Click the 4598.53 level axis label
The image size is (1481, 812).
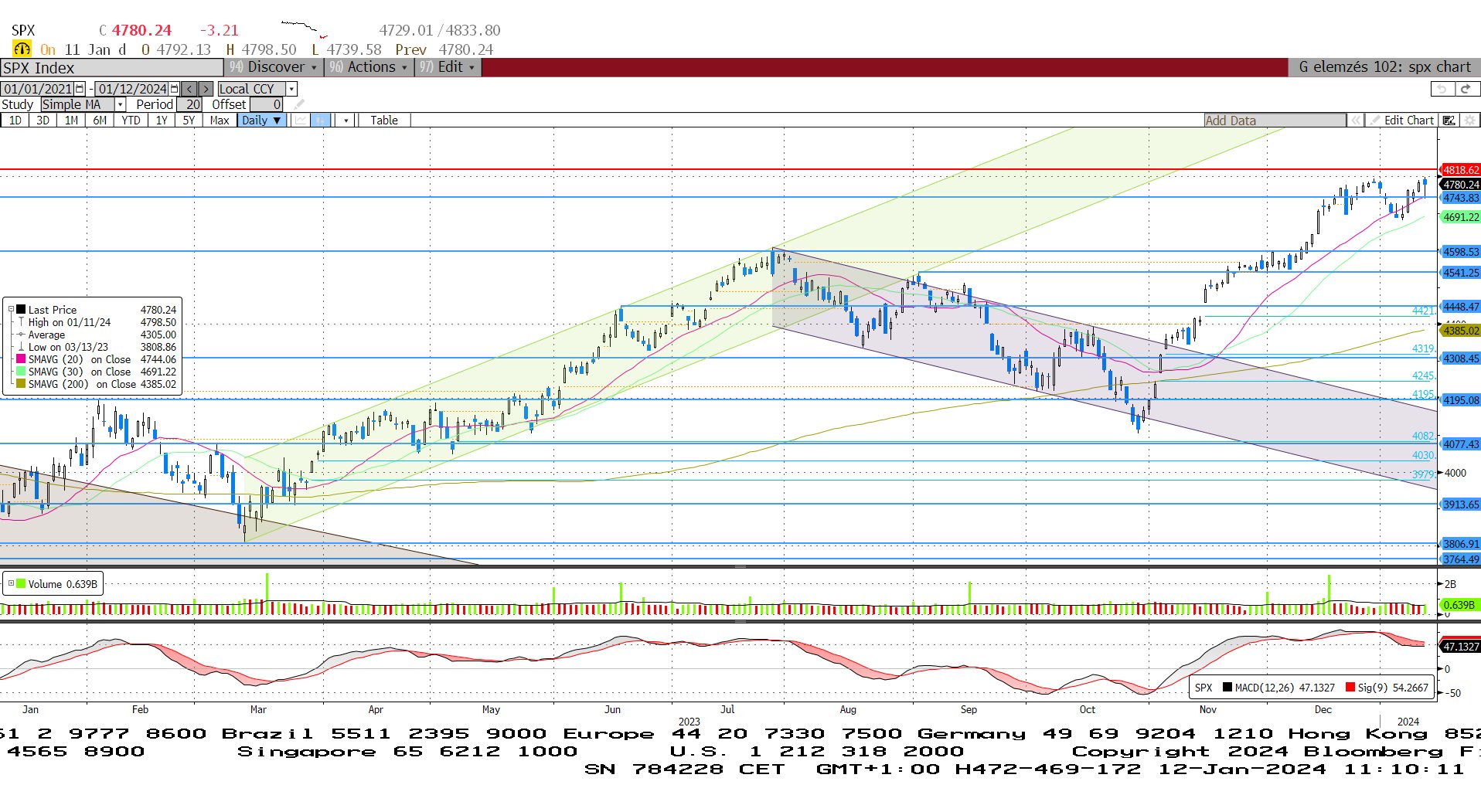(x=1460, y=252)
